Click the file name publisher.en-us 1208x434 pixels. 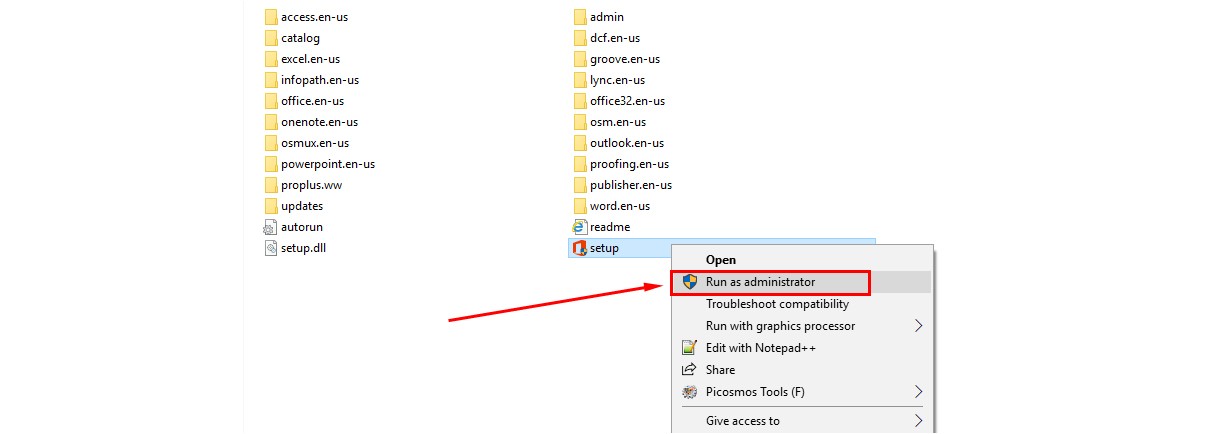(x=631, y=185)
